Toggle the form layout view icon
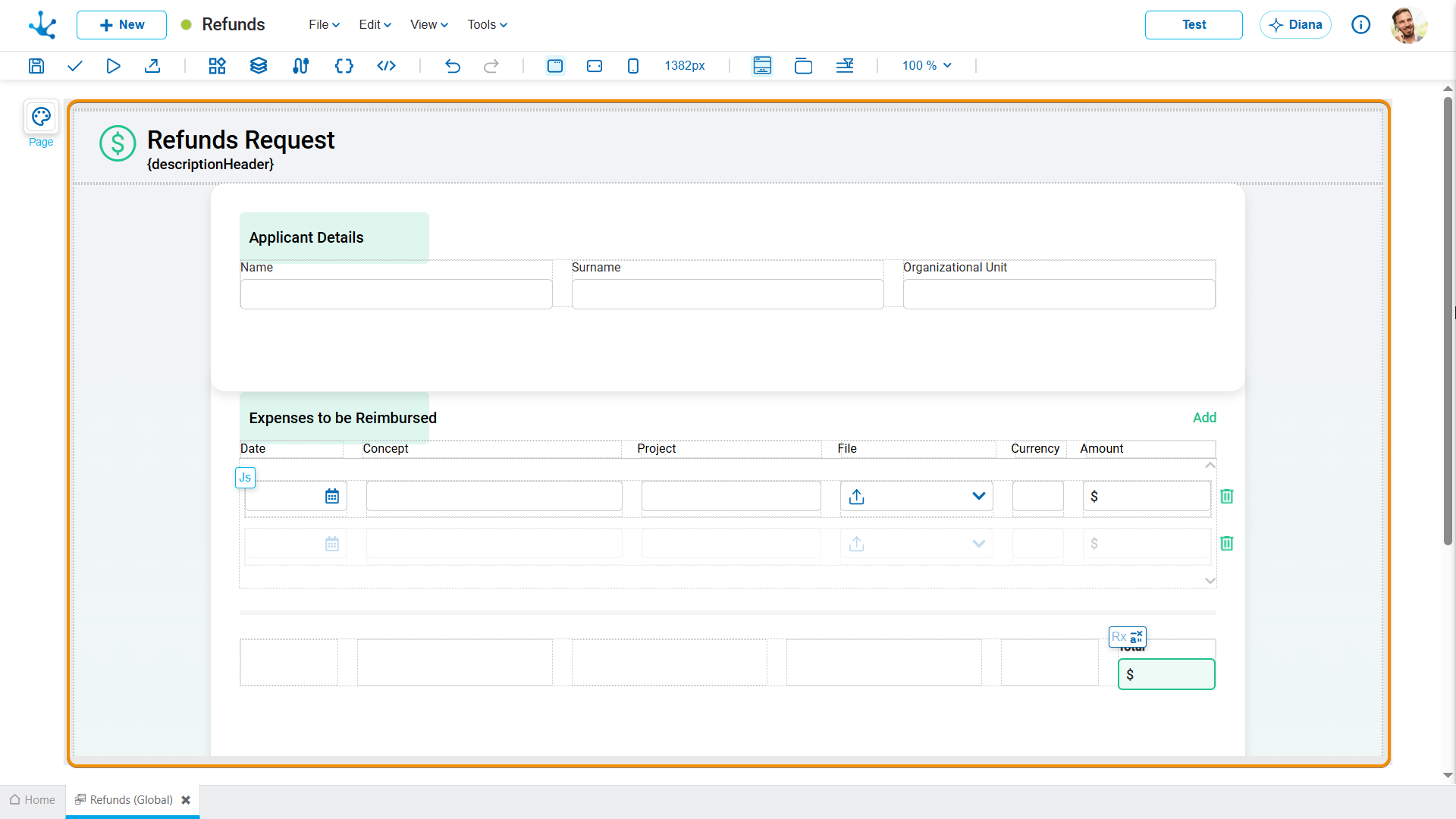Screen dimensions: 1456x819 pos(762,66)
